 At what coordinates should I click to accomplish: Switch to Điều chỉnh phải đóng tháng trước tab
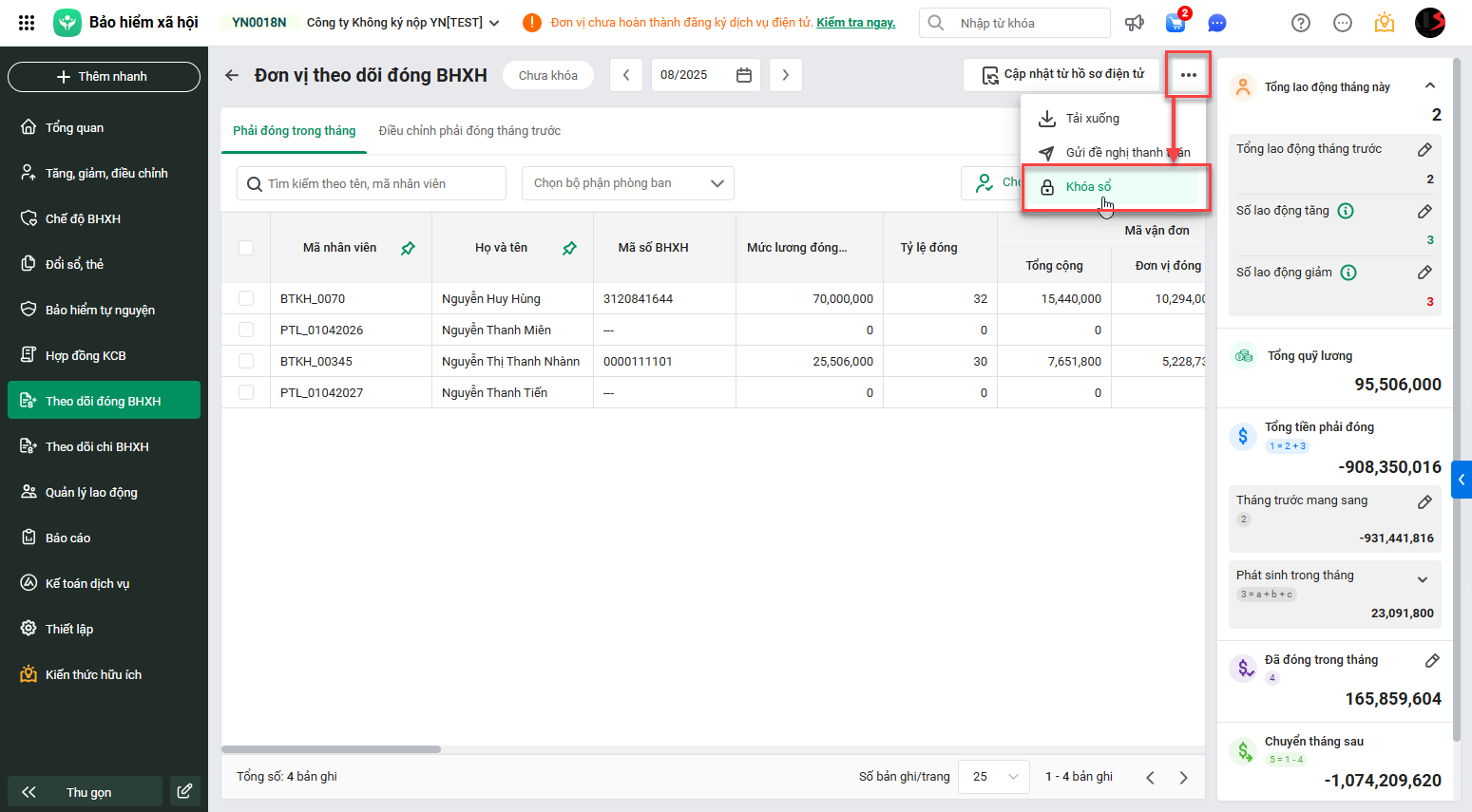469,131
